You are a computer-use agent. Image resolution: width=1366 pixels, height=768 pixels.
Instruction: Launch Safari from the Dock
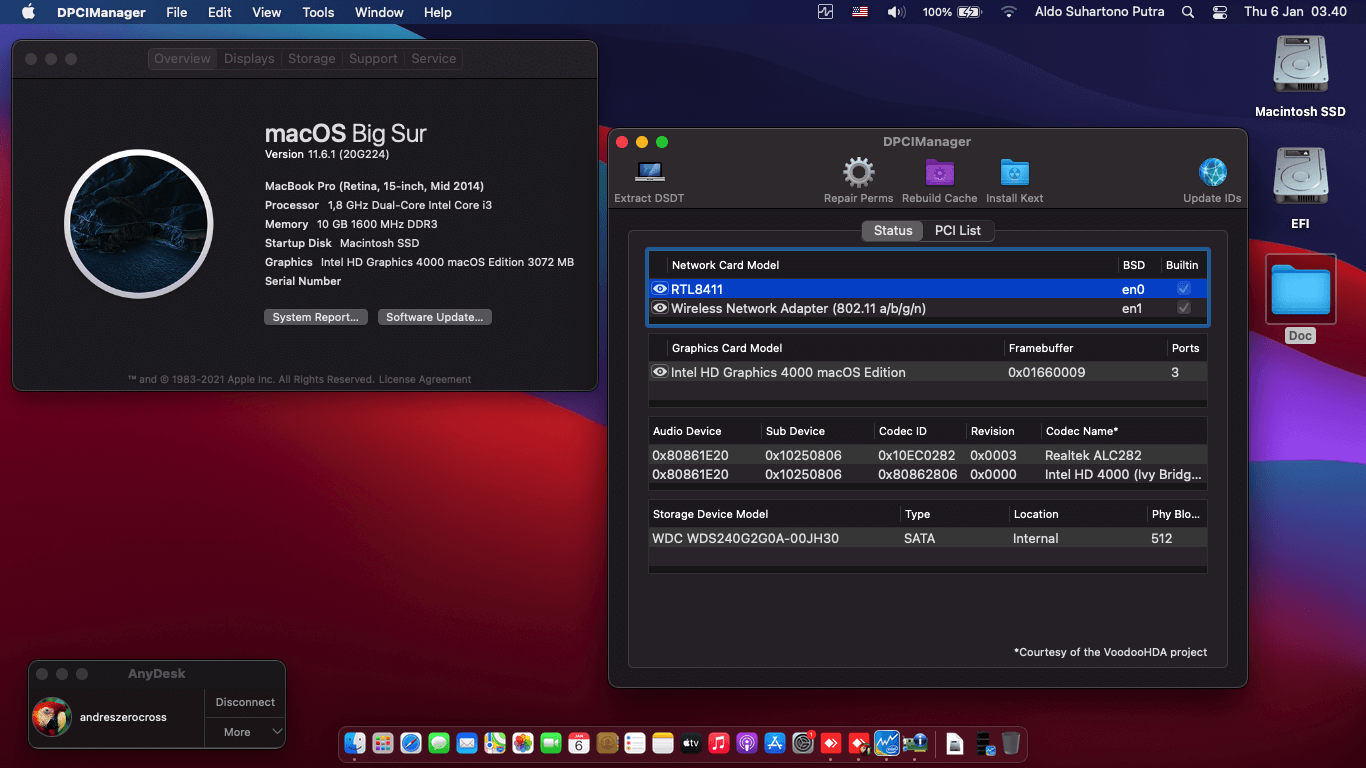411,743
